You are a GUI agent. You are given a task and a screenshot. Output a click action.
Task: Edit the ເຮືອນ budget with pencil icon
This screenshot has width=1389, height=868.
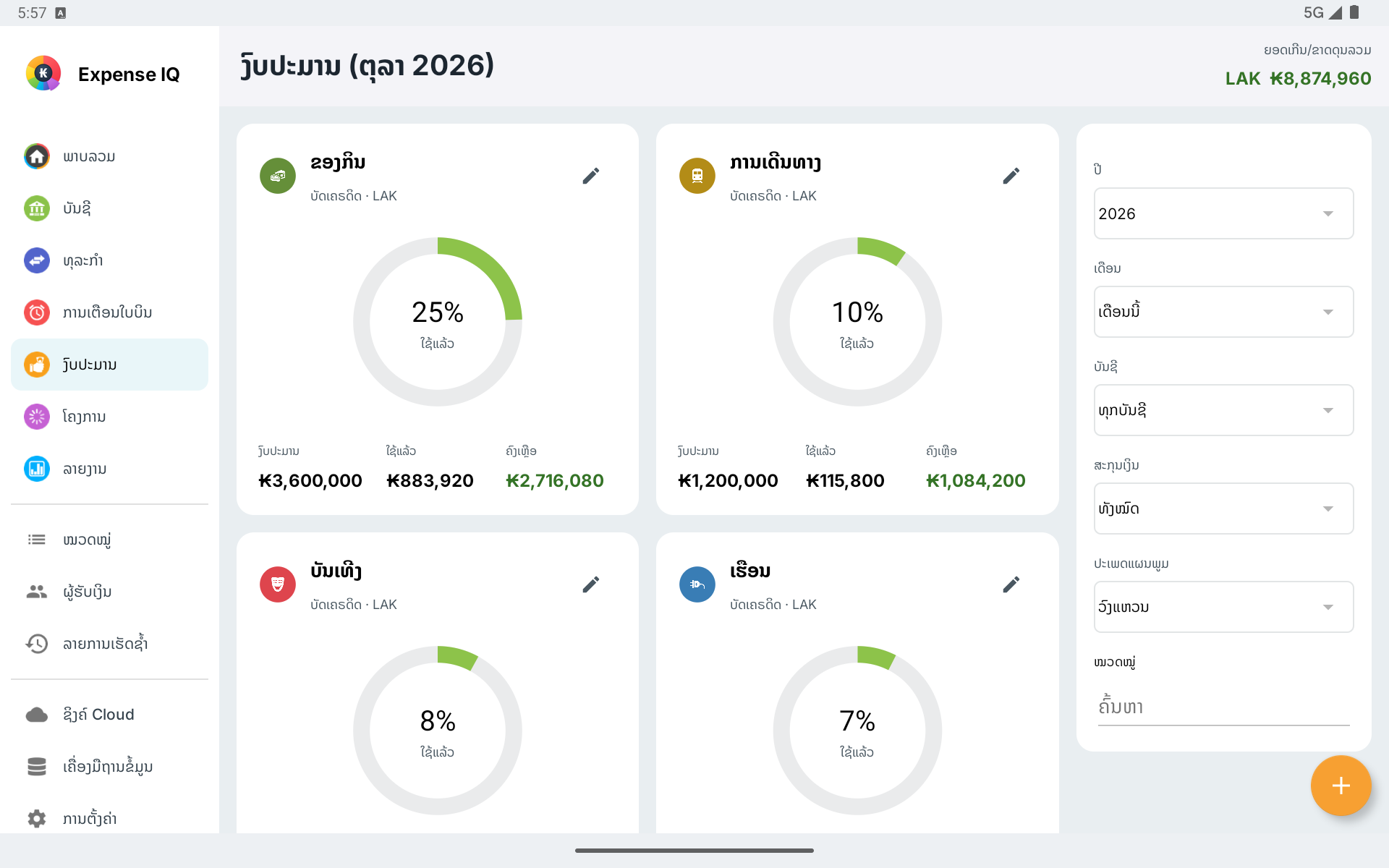click(1011, 584)
